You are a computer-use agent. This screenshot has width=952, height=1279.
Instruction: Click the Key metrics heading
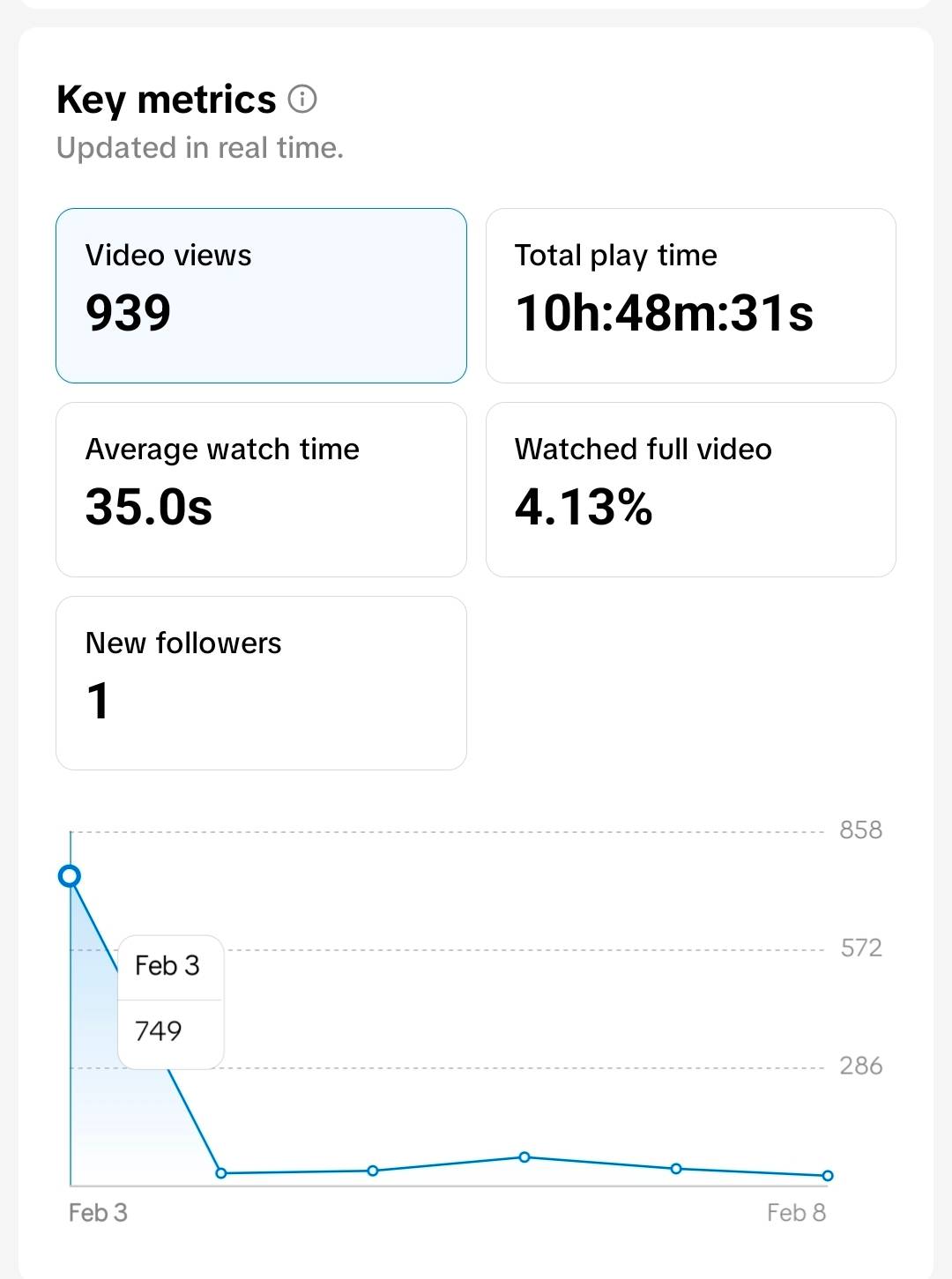pyautogui.click(x=167, y=100)
